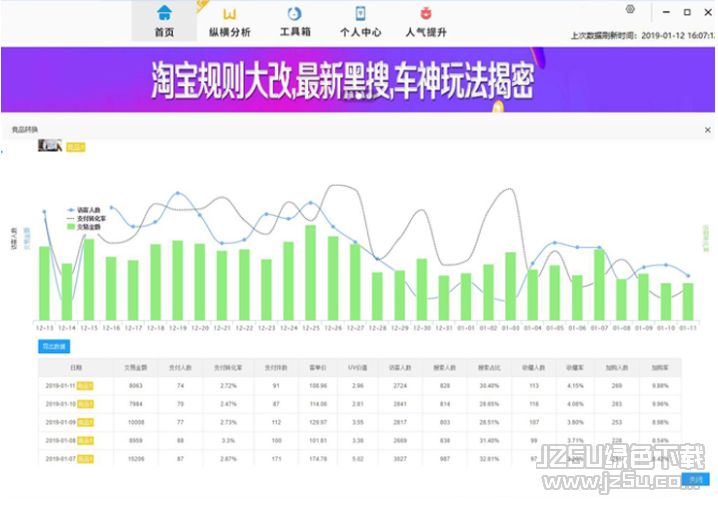Click the 2724 visitor count cell
Image resolution: width=718 pixels, height=508 pixels.
click(400, 386)
